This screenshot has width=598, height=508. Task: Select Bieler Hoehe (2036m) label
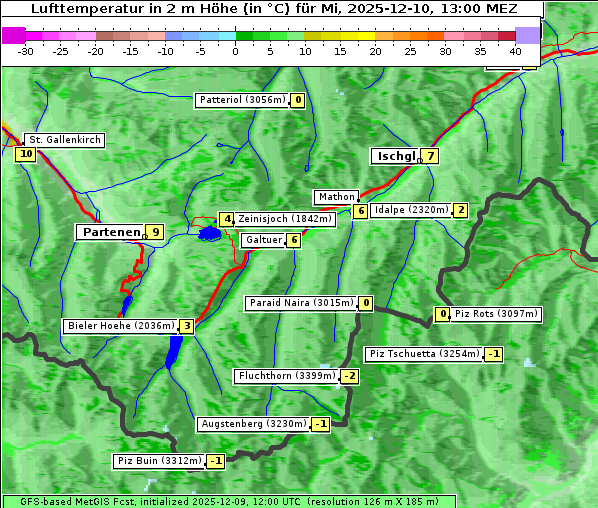click(121, 326)
